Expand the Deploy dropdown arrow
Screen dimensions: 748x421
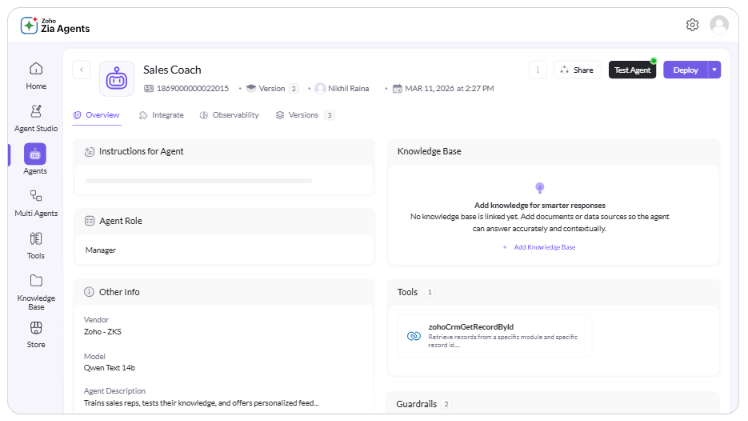(x=714, y=70)
